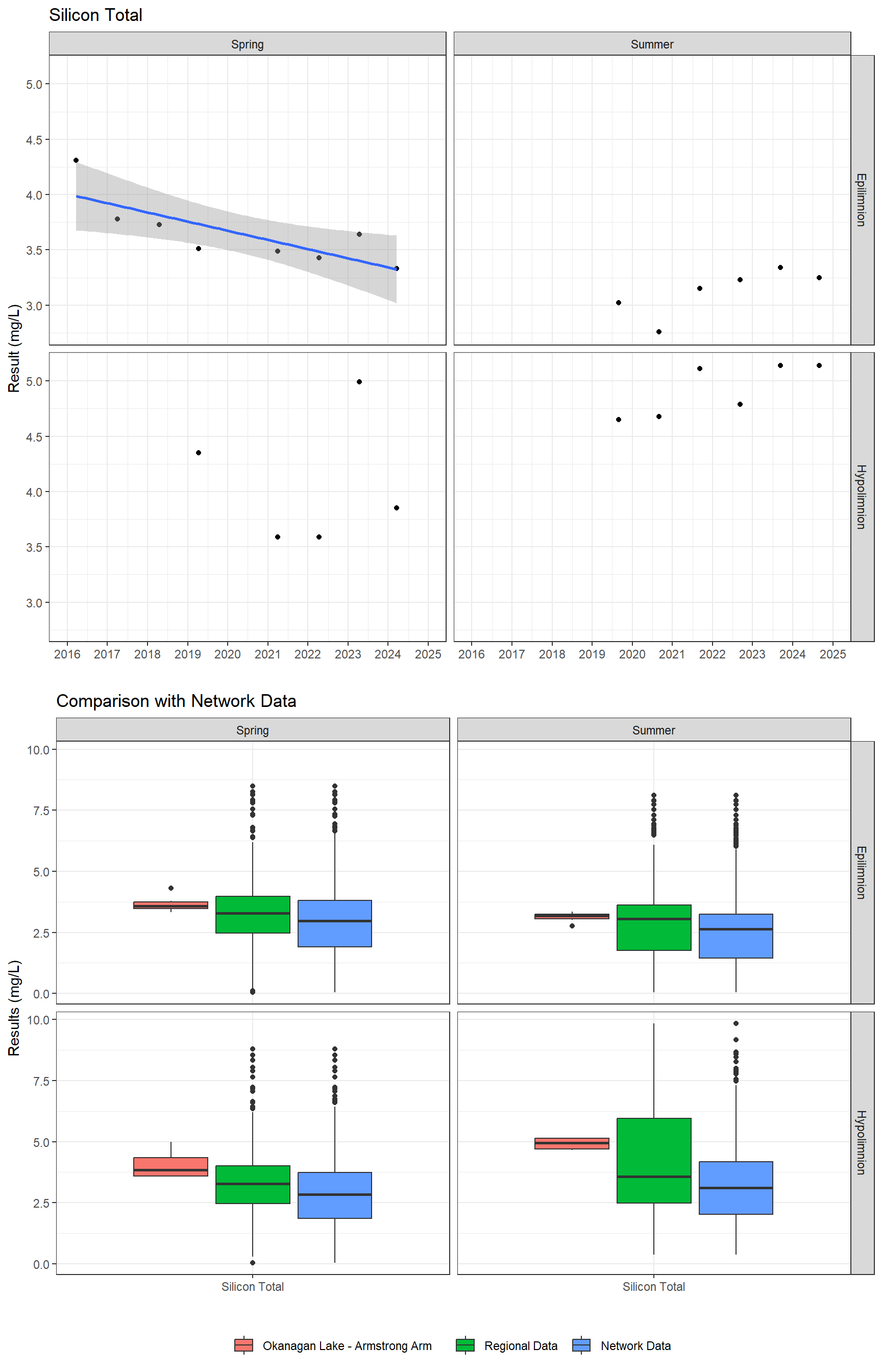882x1372 pixels.
Task: Click the blue Network box in Spring Epilimnion
Action: [x=334, y=923]
